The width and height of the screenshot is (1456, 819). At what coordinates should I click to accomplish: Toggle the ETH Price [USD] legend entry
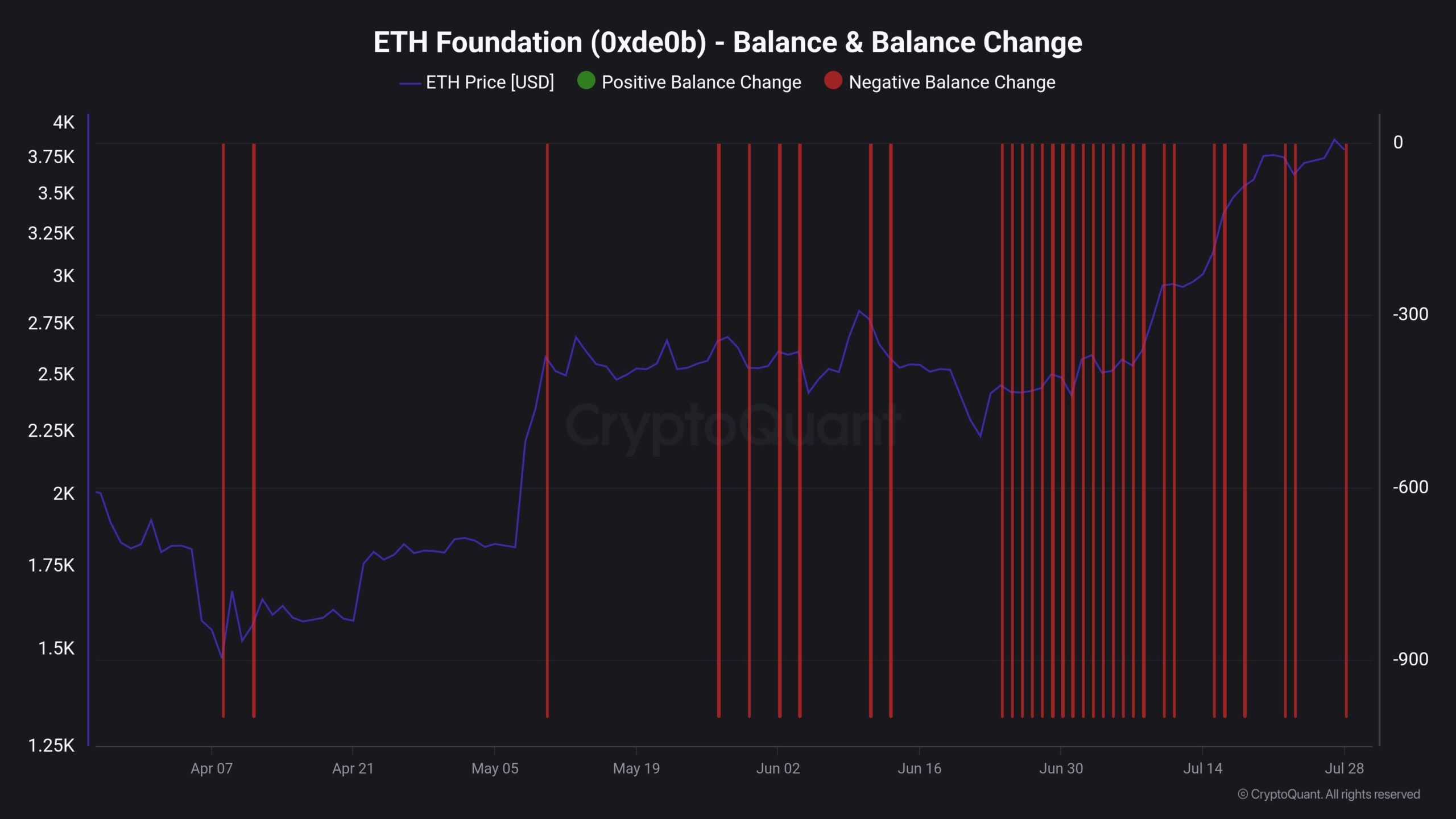click(489, 82)
